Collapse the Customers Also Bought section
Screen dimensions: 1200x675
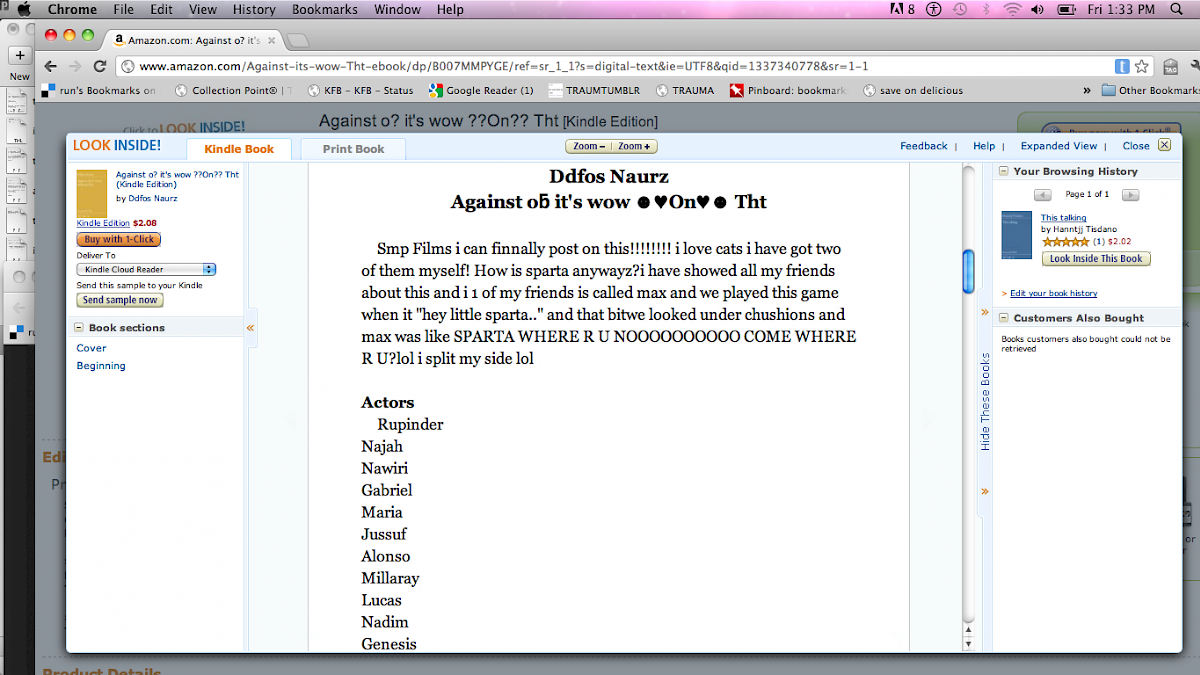point(1004,318)
